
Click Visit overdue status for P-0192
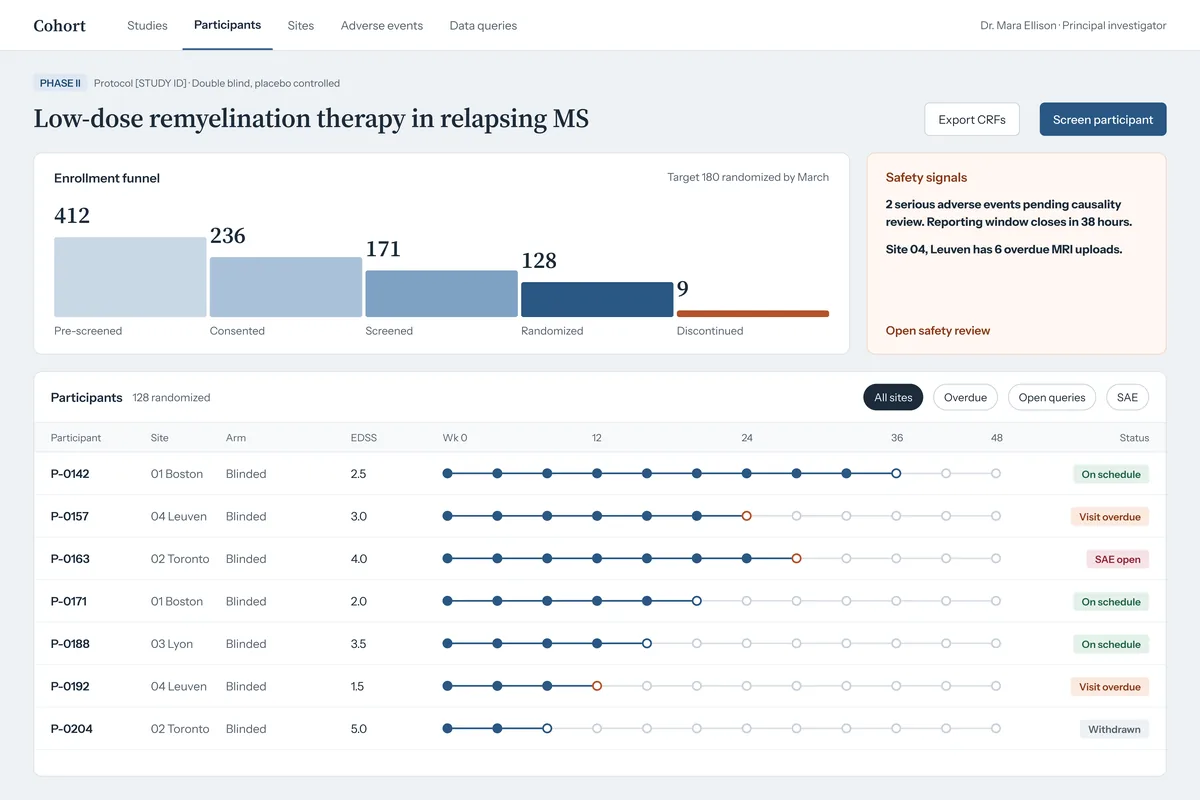(x=1109, y=687)
